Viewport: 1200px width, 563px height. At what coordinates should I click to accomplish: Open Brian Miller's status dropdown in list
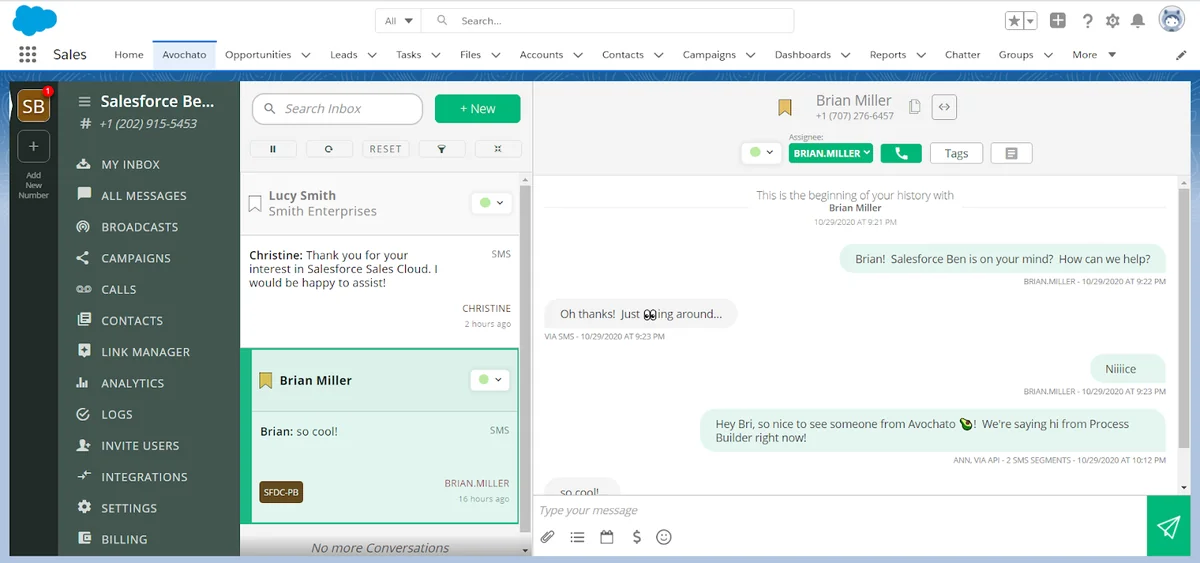(x=490, y=380)
